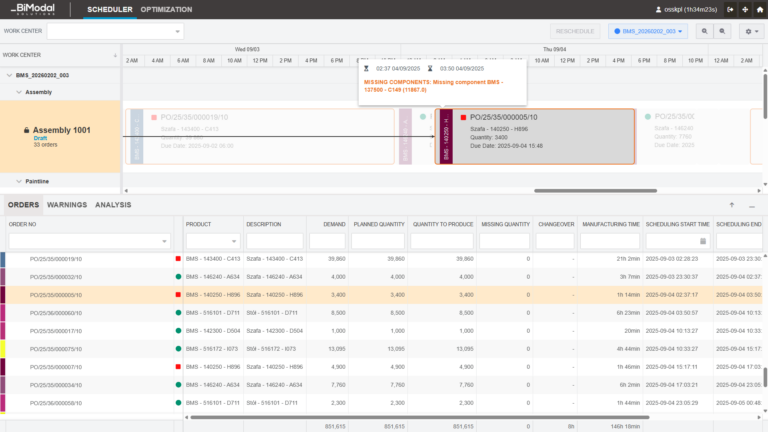
Task: Click the Reschedule button
Action: [x=576, y=31]
